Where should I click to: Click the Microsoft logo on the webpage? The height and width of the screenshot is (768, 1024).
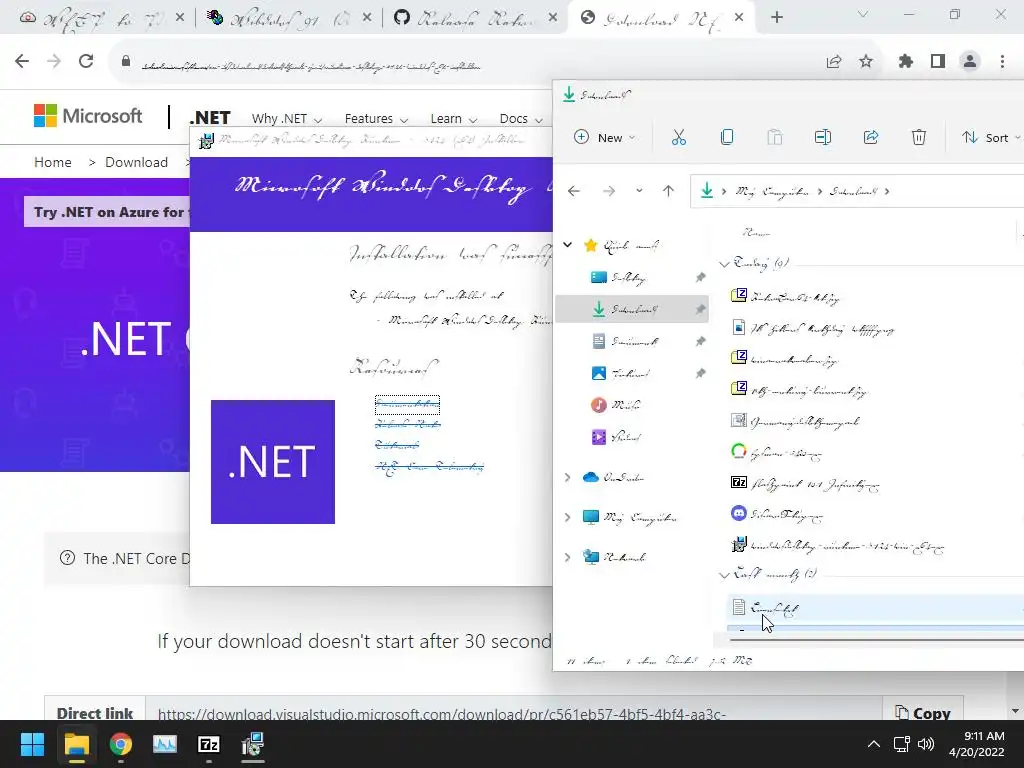[x=88, y=116]
